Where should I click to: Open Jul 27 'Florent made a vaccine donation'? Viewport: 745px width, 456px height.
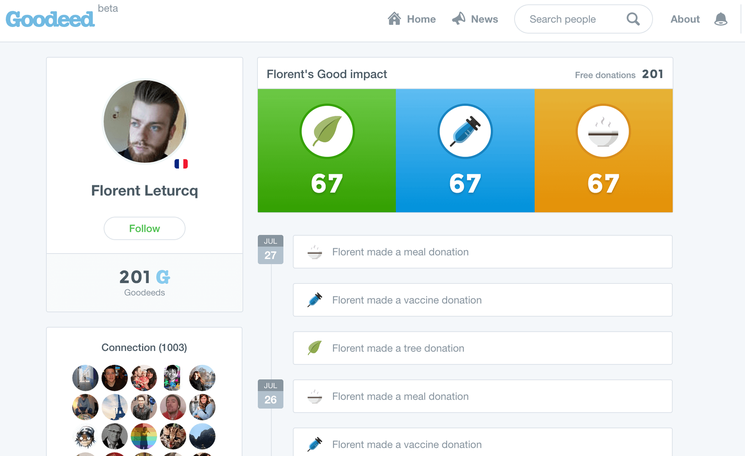tap(483, 300)
